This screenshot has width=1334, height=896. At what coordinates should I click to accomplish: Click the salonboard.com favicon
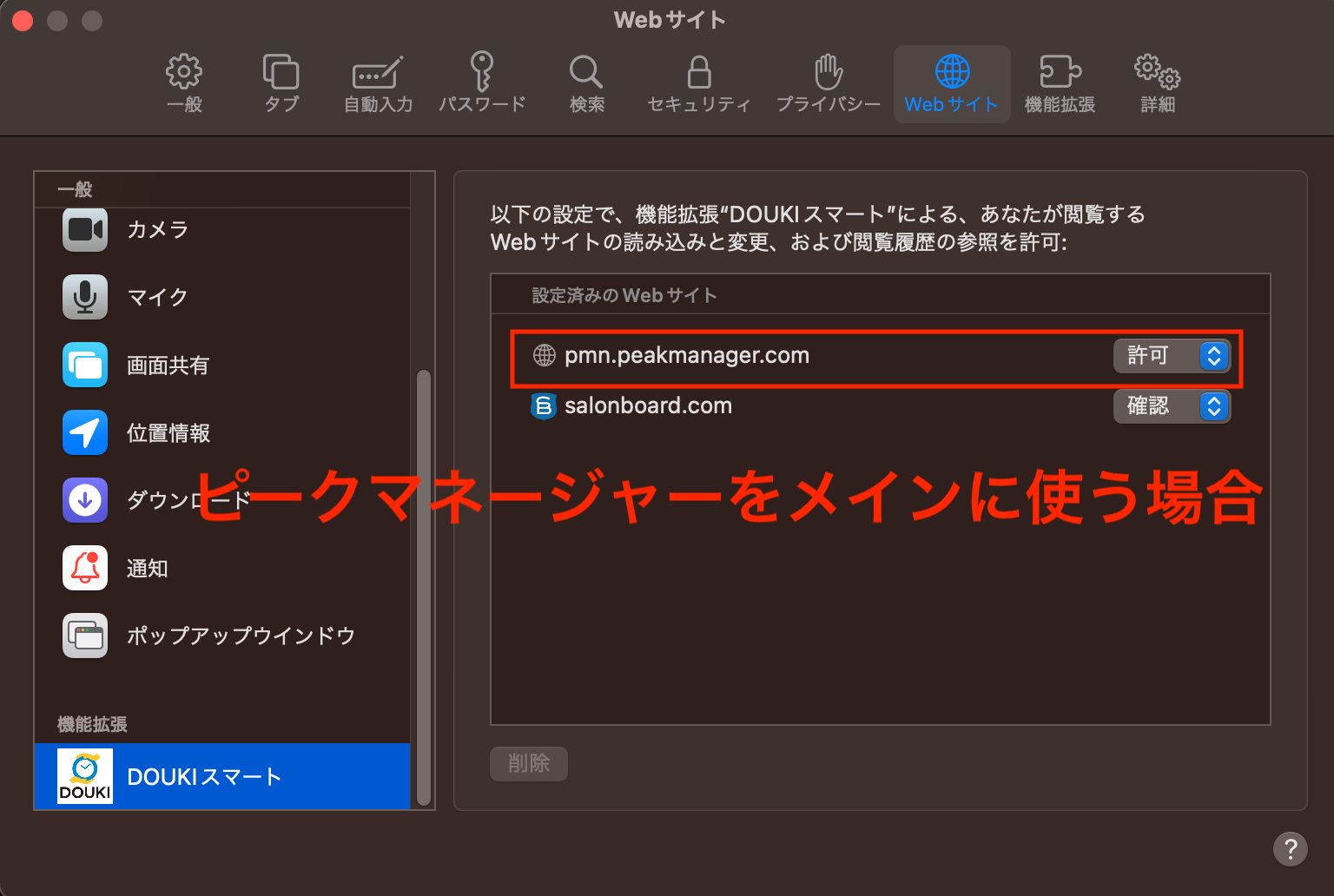[x=544, y=405]
